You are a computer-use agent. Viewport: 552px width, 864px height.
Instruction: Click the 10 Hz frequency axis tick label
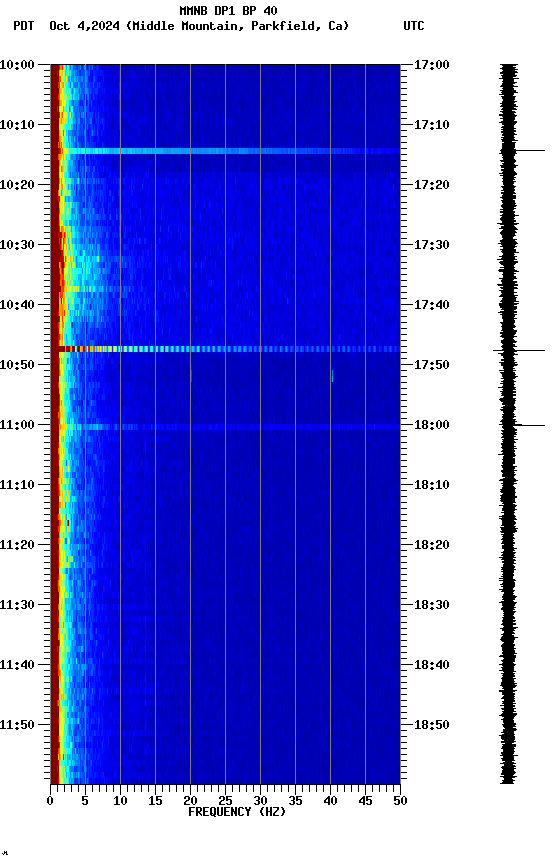(120, 801)
